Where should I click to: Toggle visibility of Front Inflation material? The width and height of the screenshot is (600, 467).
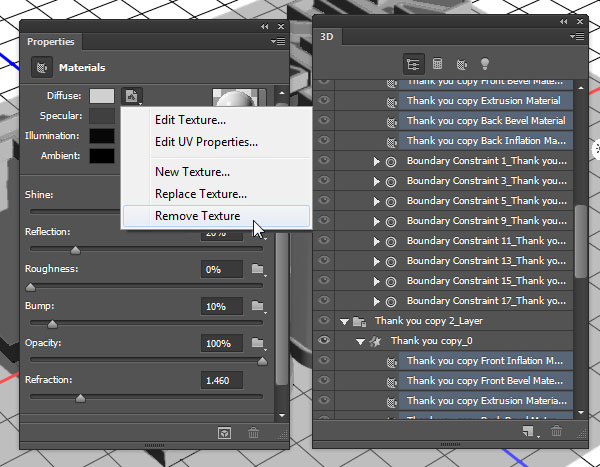[x=324, y=360]
